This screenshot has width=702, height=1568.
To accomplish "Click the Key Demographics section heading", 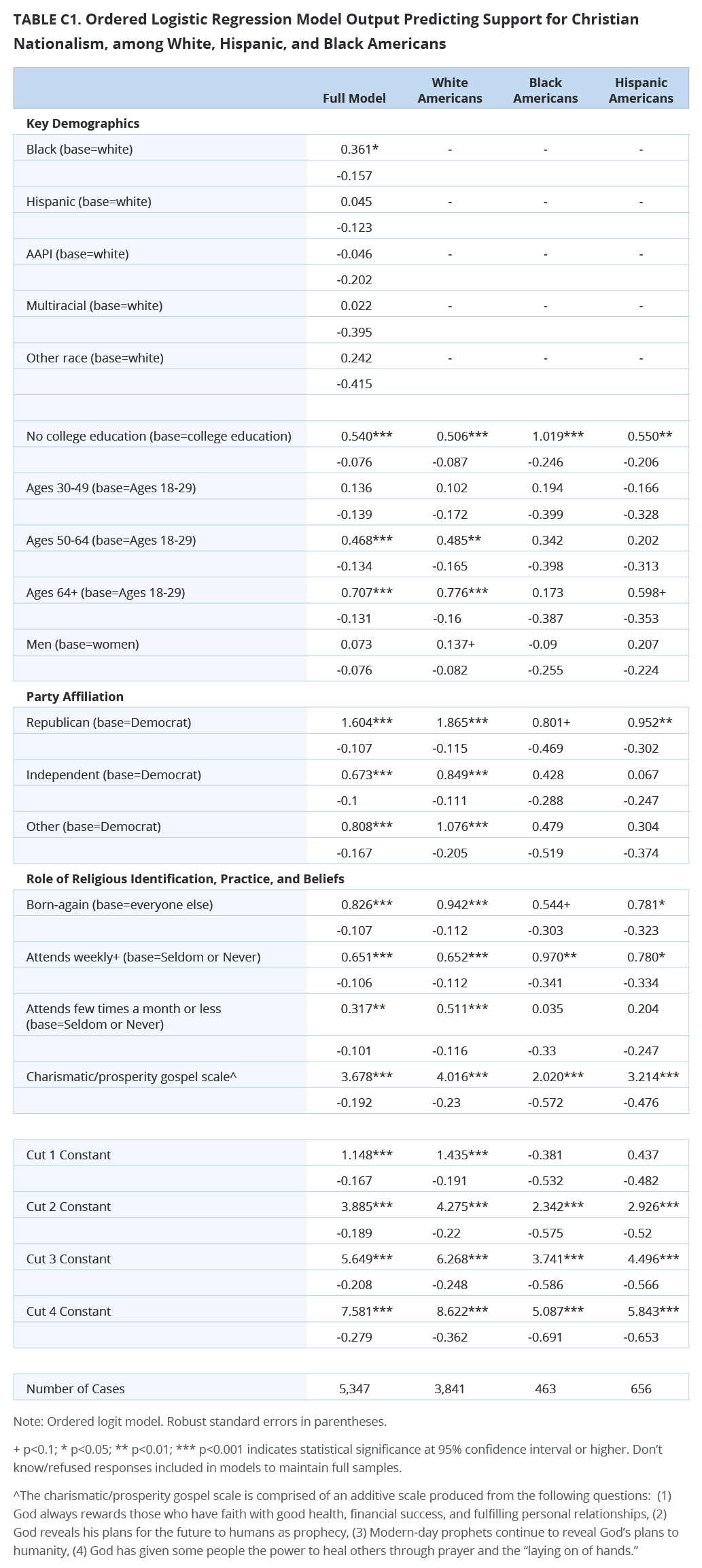I will 83,123.
